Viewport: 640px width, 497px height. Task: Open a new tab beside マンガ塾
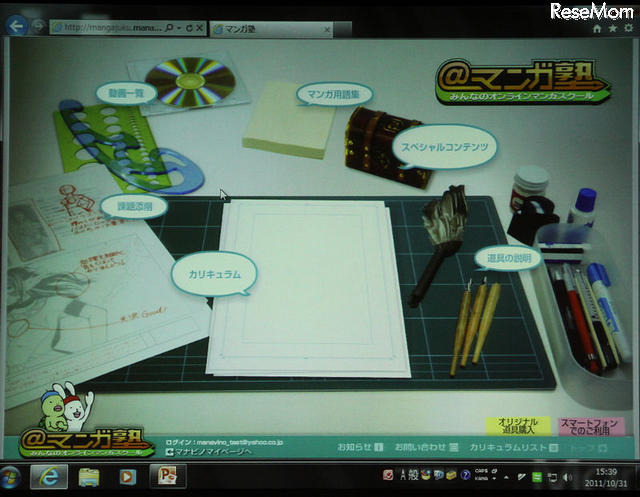pyautogui.click(x=342, y=29)
